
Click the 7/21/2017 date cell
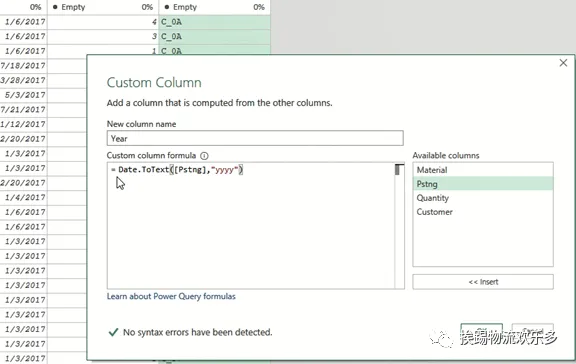point(24,110)
